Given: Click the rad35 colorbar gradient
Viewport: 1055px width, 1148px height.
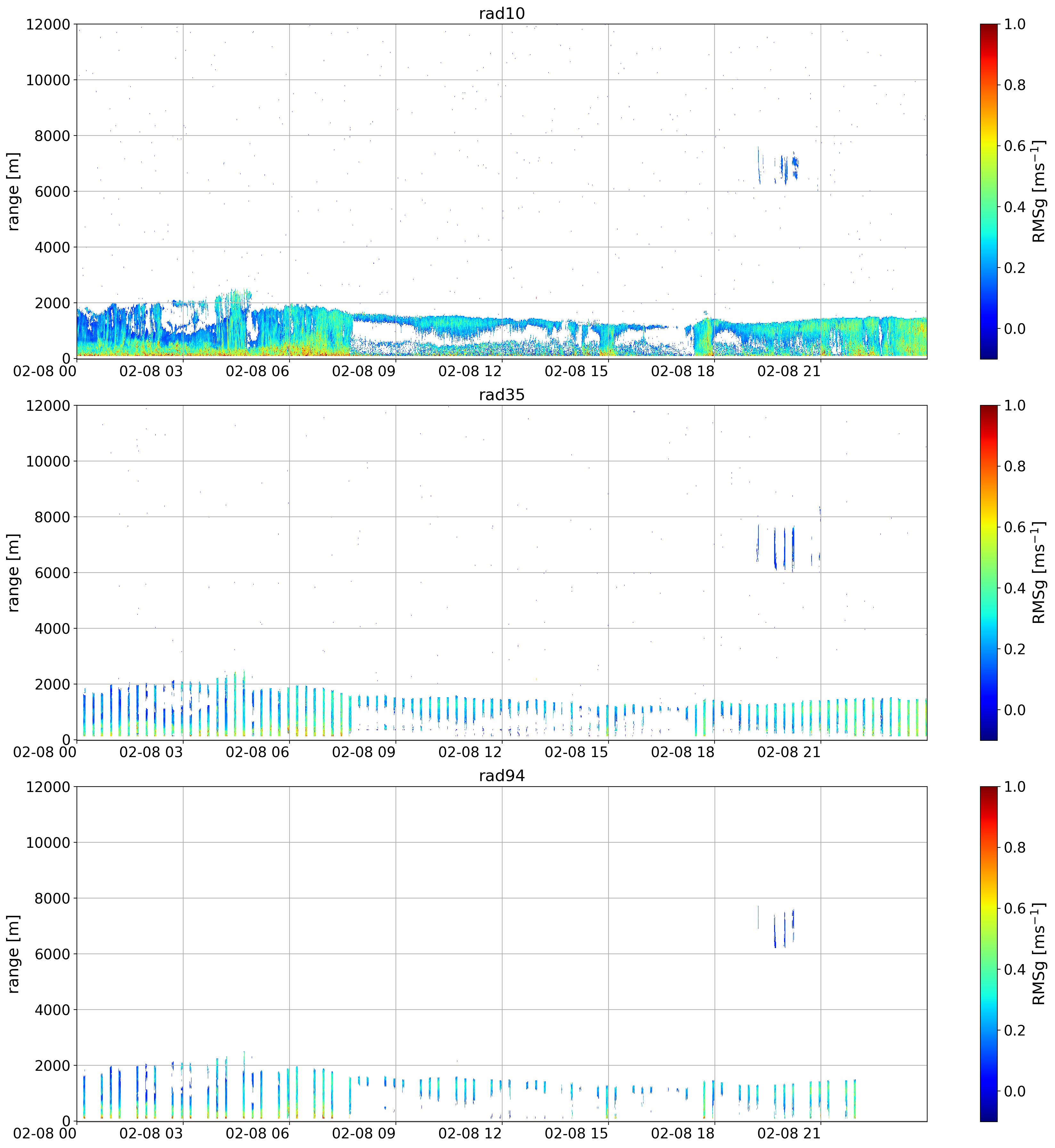Looking at the screenshot, I should (x=989, y=573).
